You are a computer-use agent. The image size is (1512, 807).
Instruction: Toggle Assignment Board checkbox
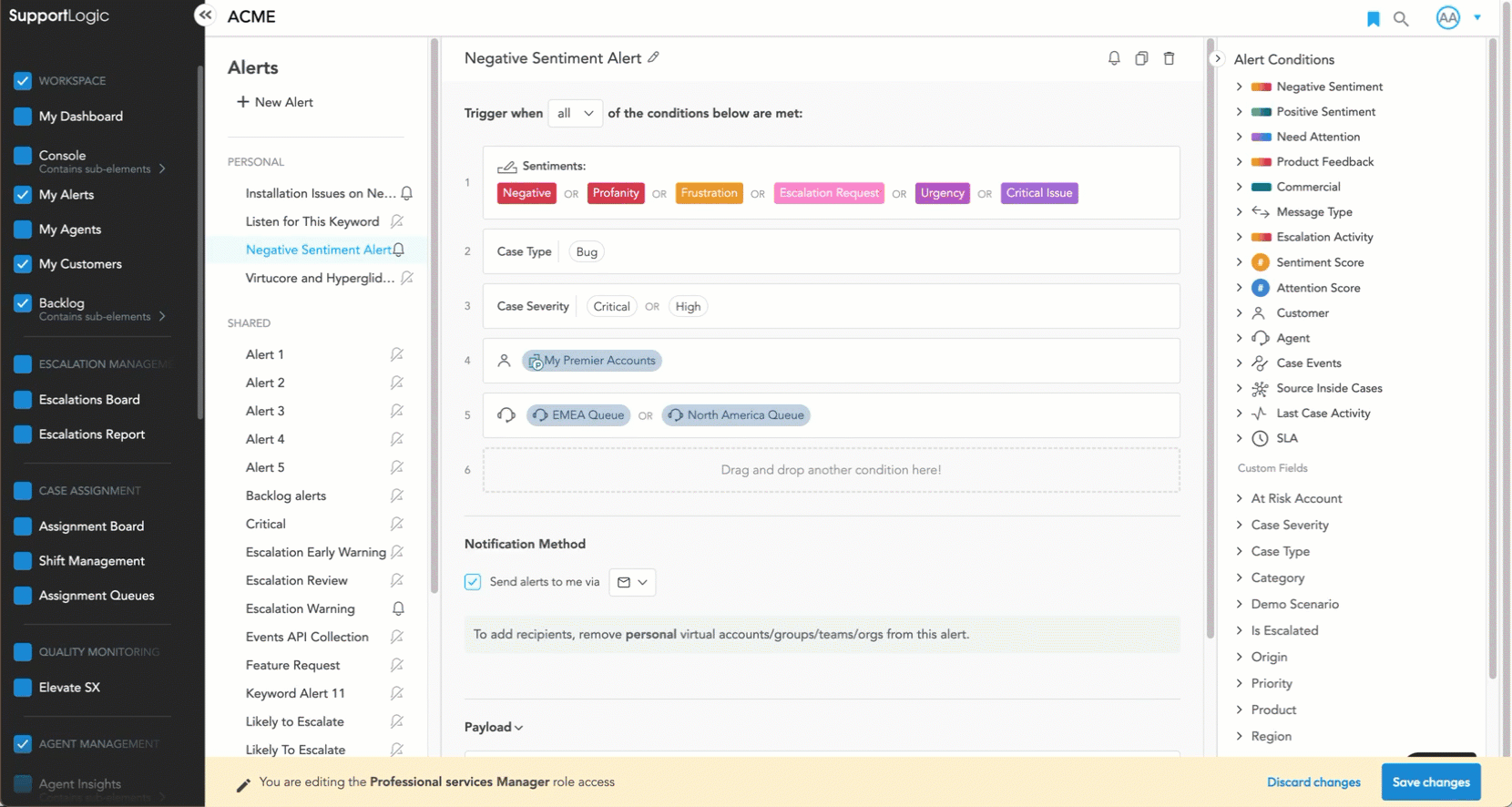pyautogui.click(x=23, y=526)
